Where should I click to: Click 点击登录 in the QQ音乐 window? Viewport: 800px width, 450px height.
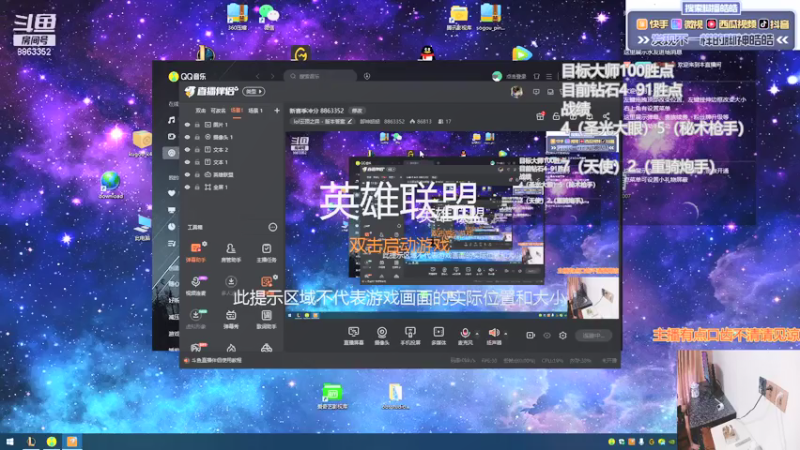click(516, 77)
